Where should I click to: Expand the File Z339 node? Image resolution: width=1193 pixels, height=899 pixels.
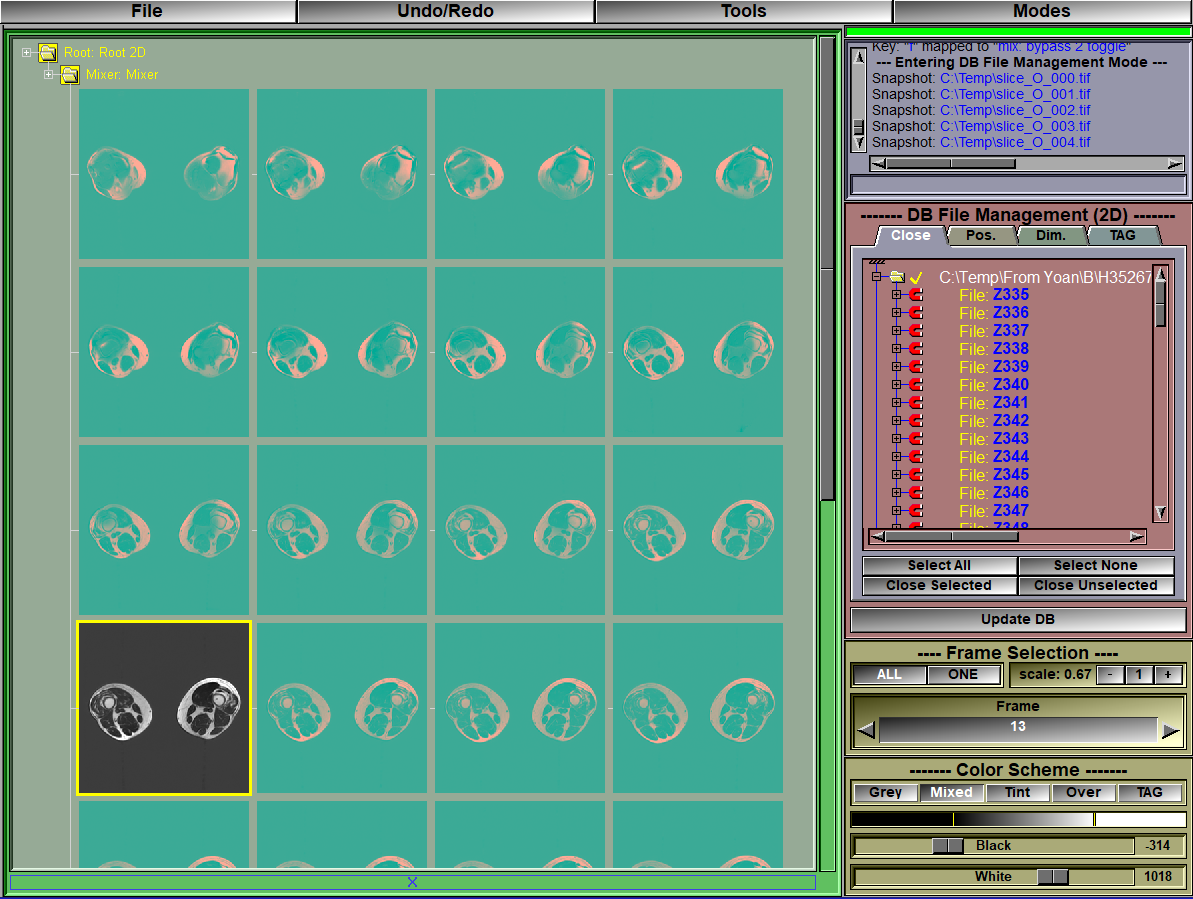[896, 367]
